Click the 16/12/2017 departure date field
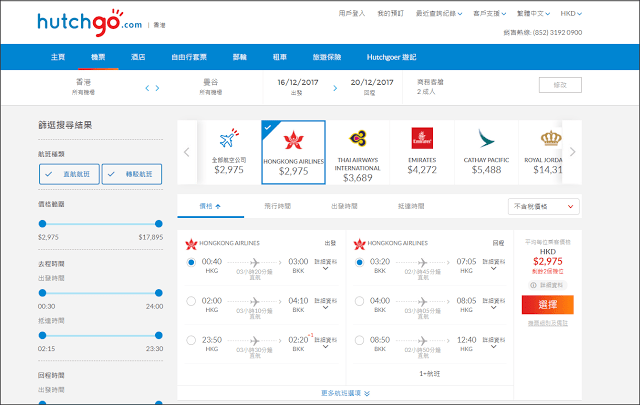This screenshot has height=405, width=640. pos(298,87)
